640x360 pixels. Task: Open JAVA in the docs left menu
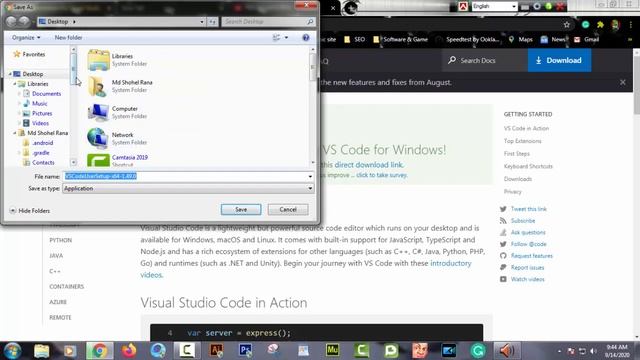click(56, 256)
